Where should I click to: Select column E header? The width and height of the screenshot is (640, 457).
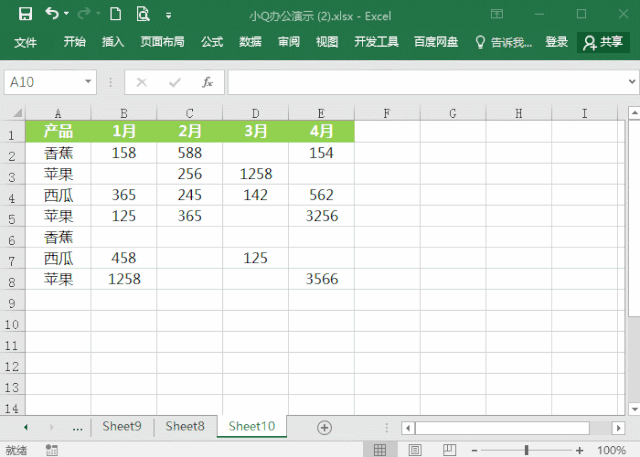321,113
